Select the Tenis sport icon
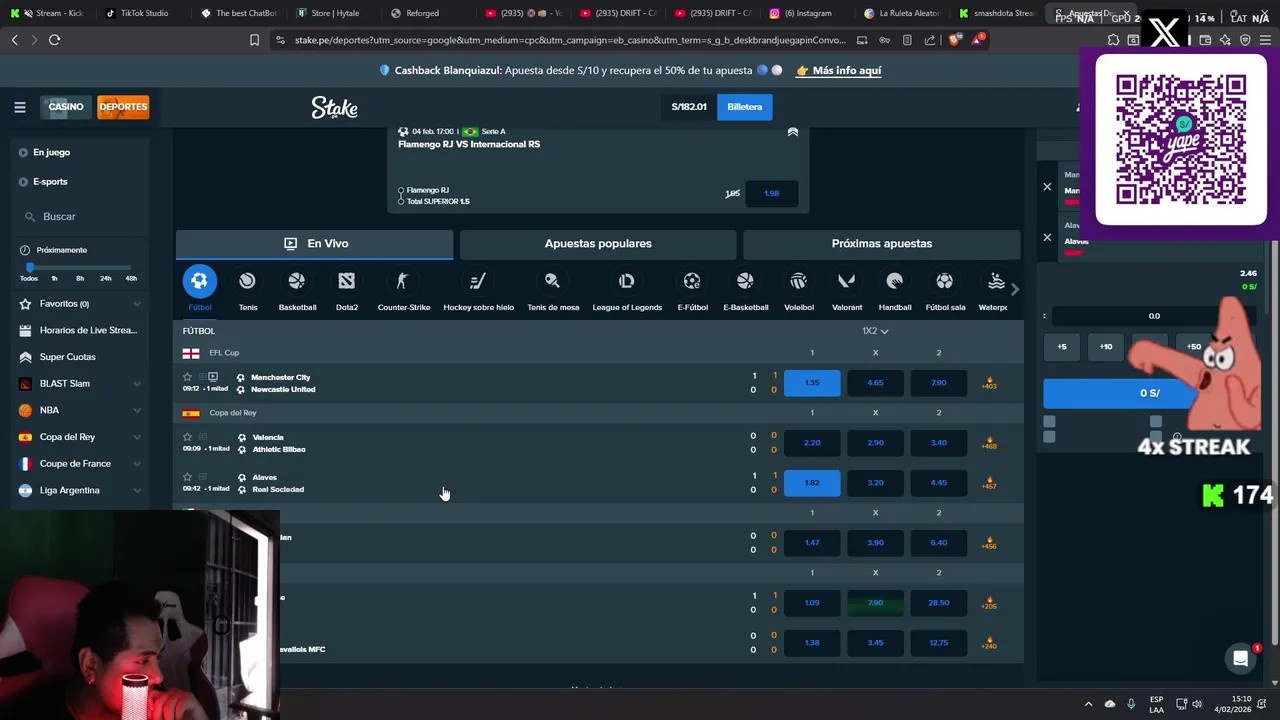 (x=247, y=282)
